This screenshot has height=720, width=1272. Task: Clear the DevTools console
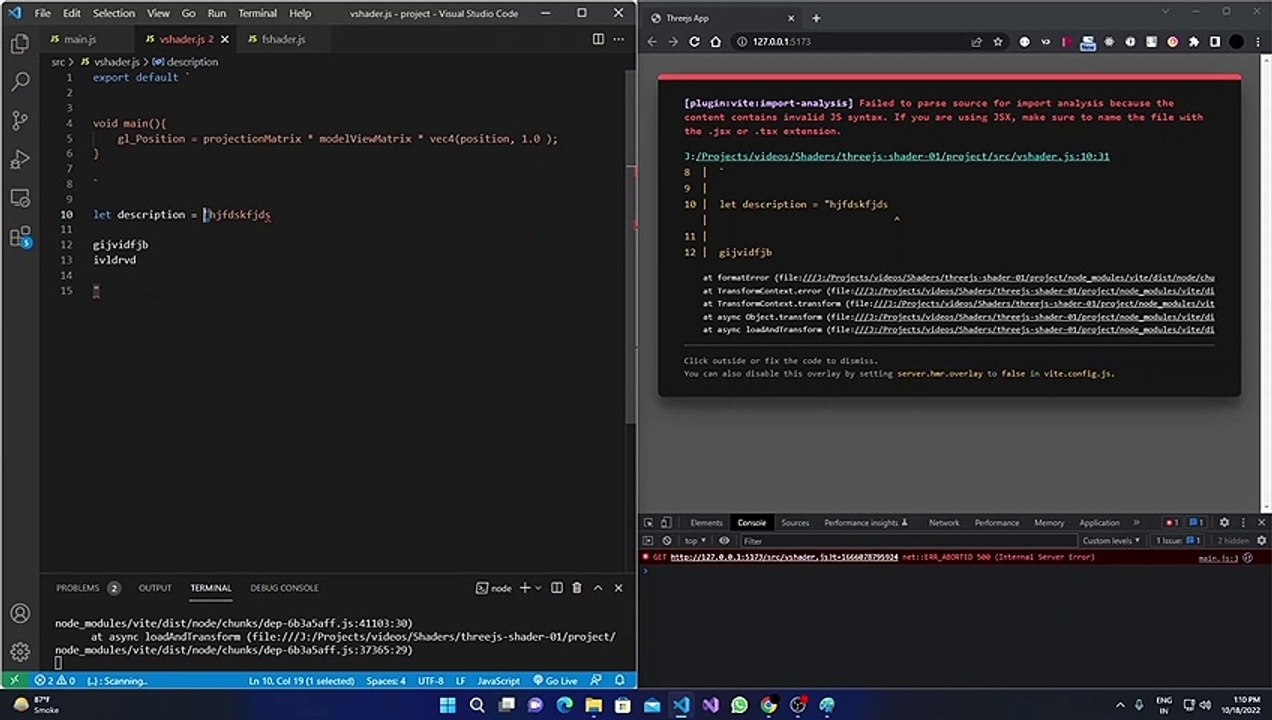click(x=667, y=541)
